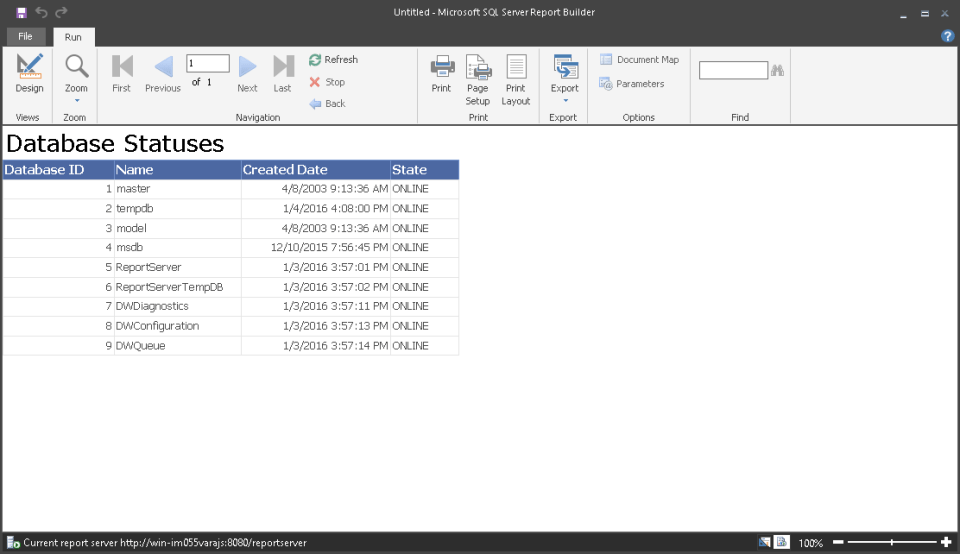Click the Name column header

[178, 170]
